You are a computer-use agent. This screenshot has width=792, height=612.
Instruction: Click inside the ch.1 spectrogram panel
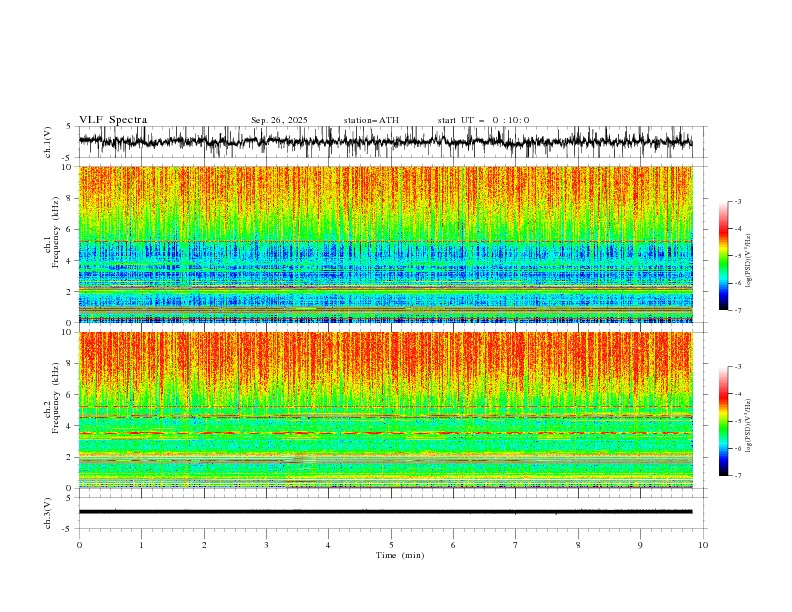(385, 244)
